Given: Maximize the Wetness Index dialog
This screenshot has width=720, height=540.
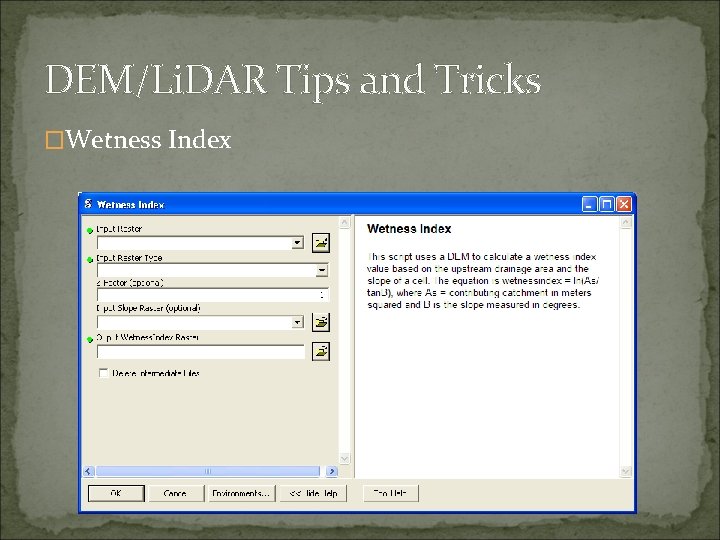Looking at the screenshot, I should point(607,204).
